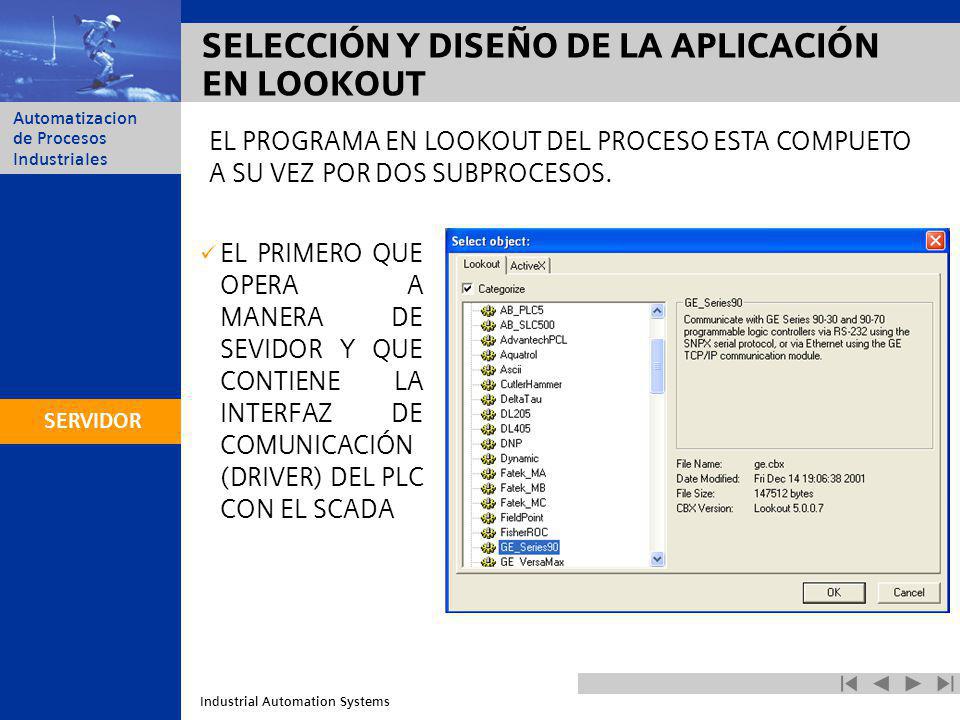
Task: Select DL405 in the object list
Action: [x=516, y=429]
